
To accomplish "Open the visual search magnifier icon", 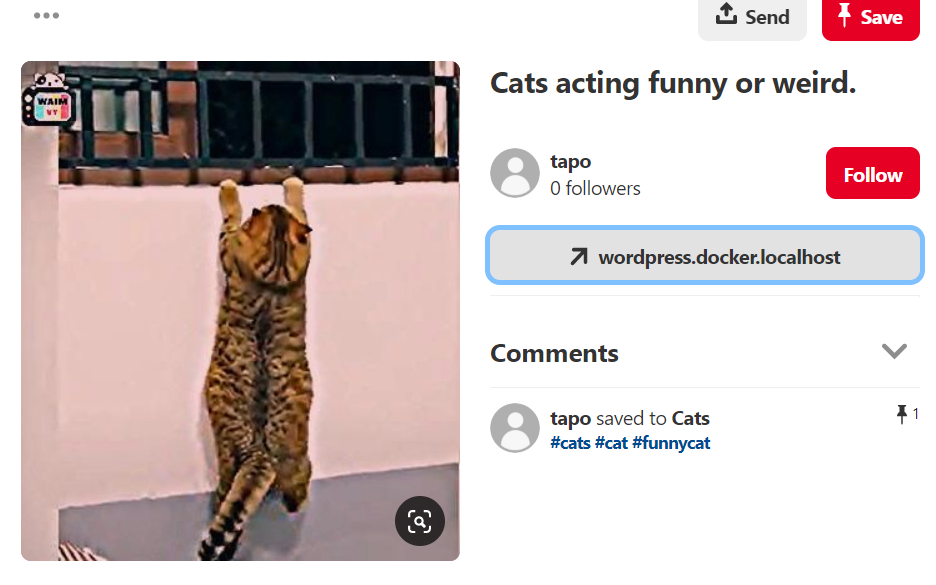I will [x=420, y=521].
